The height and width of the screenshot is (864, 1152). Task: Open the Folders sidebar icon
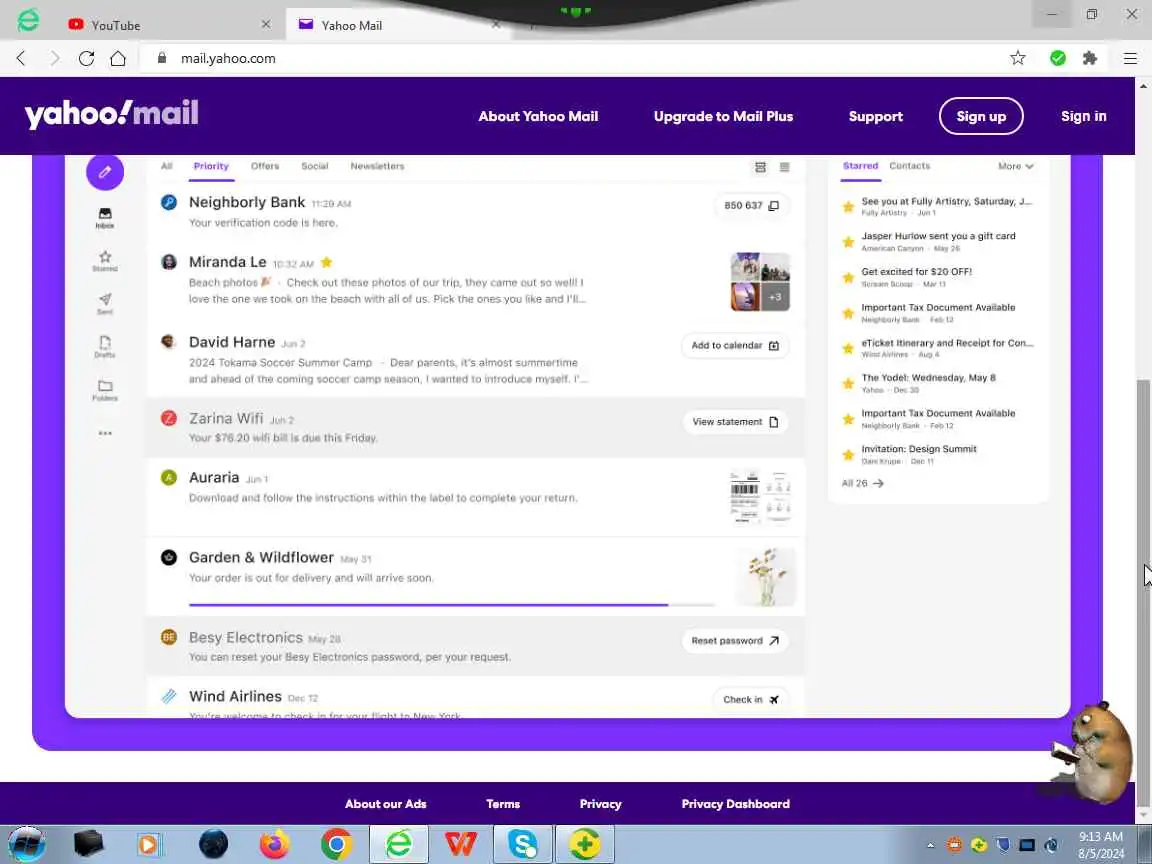[x=105, y=389]
